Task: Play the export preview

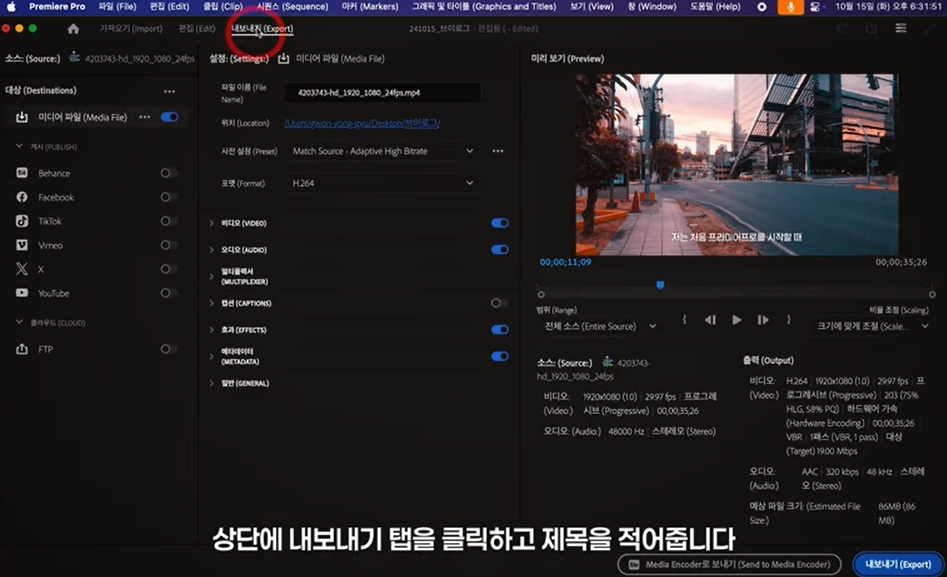Action: [x=737, y=320]
